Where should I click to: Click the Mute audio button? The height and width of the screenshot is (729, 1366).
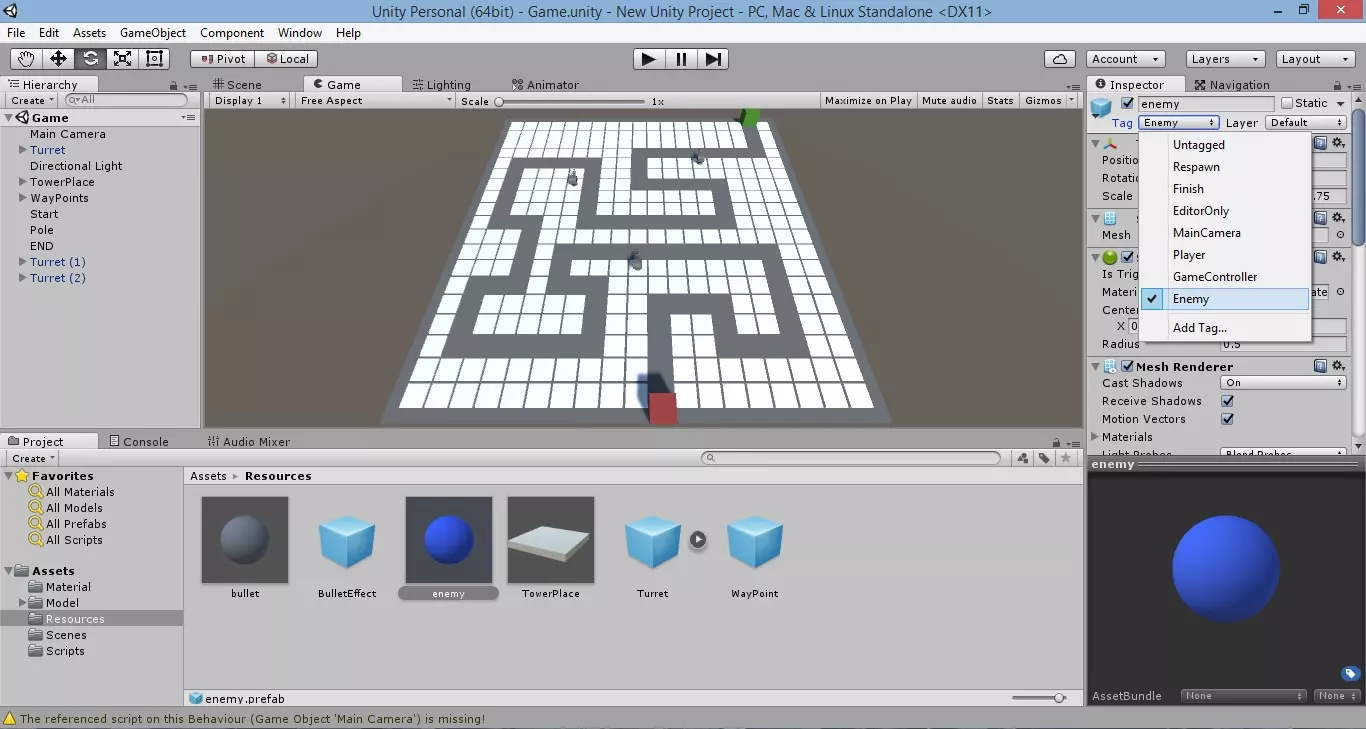click(x=949, y=101)
